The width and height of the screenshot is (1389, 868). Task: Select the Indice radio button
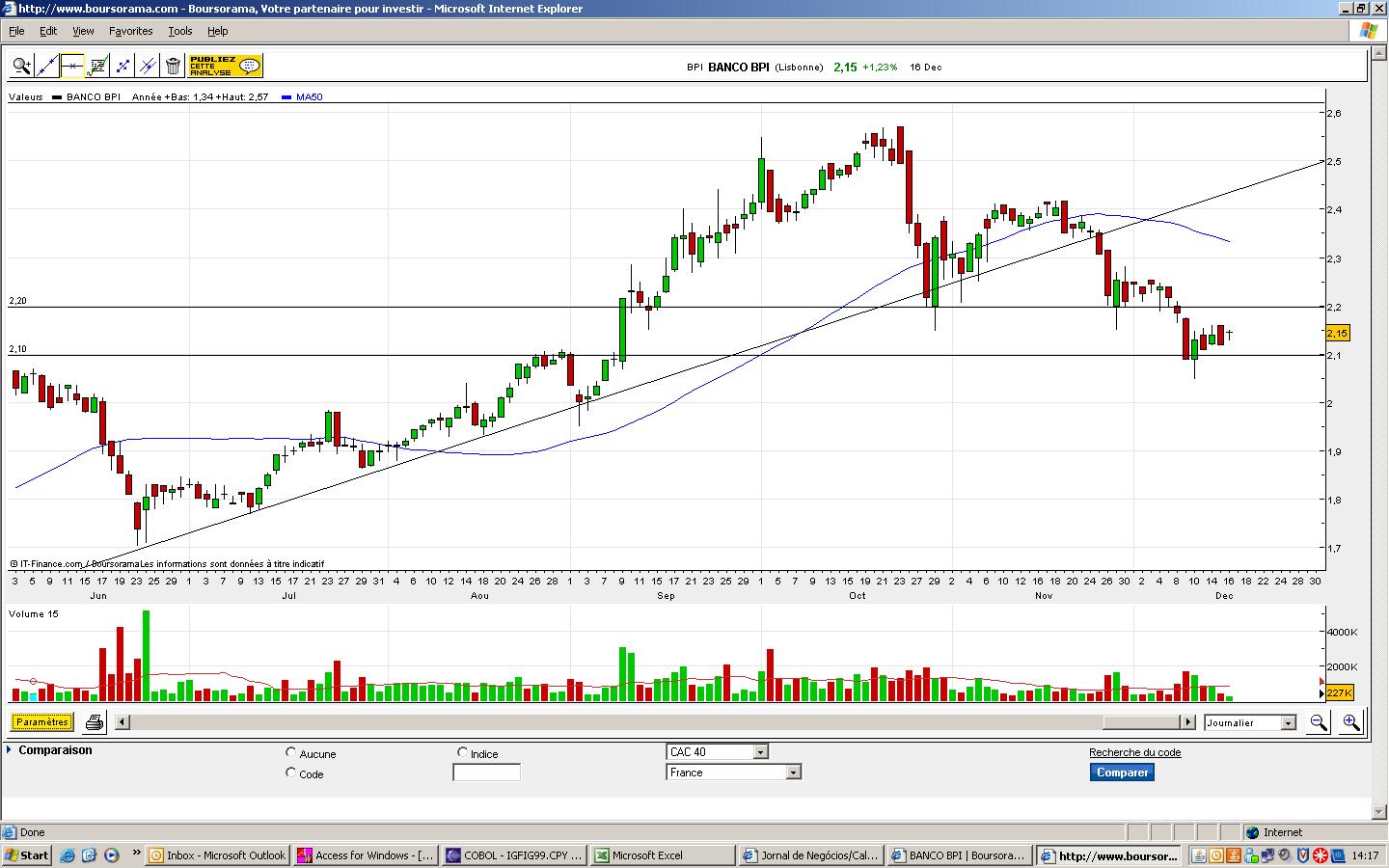[x=462, y=752]
